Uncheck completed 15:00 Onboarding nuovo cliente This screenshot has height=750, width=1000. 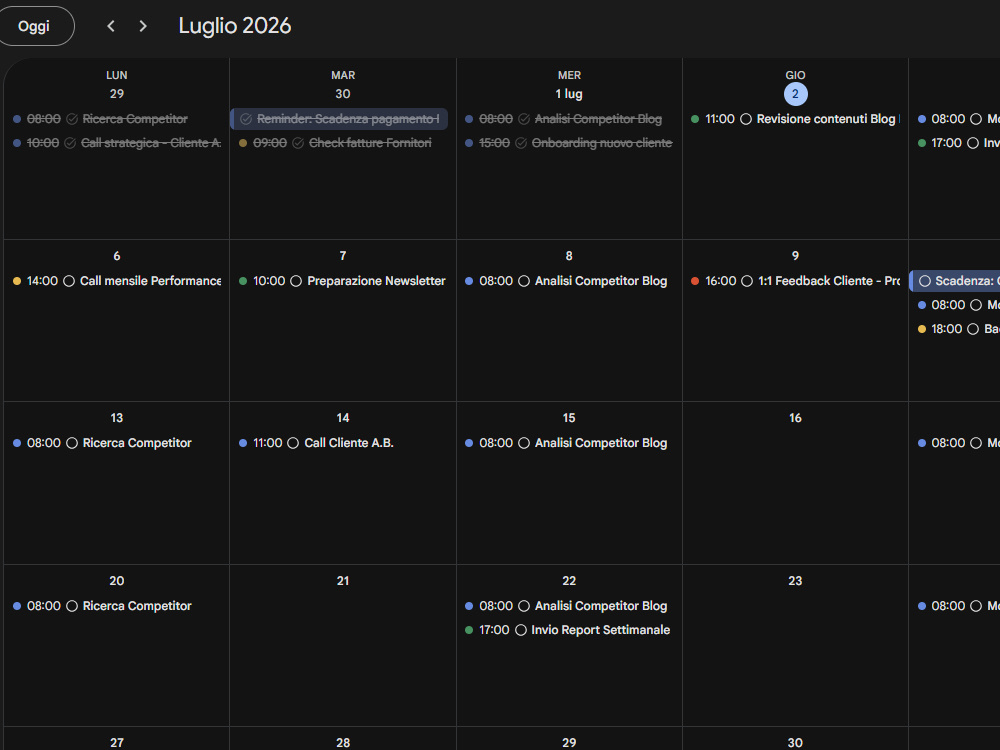coord(521,143)
